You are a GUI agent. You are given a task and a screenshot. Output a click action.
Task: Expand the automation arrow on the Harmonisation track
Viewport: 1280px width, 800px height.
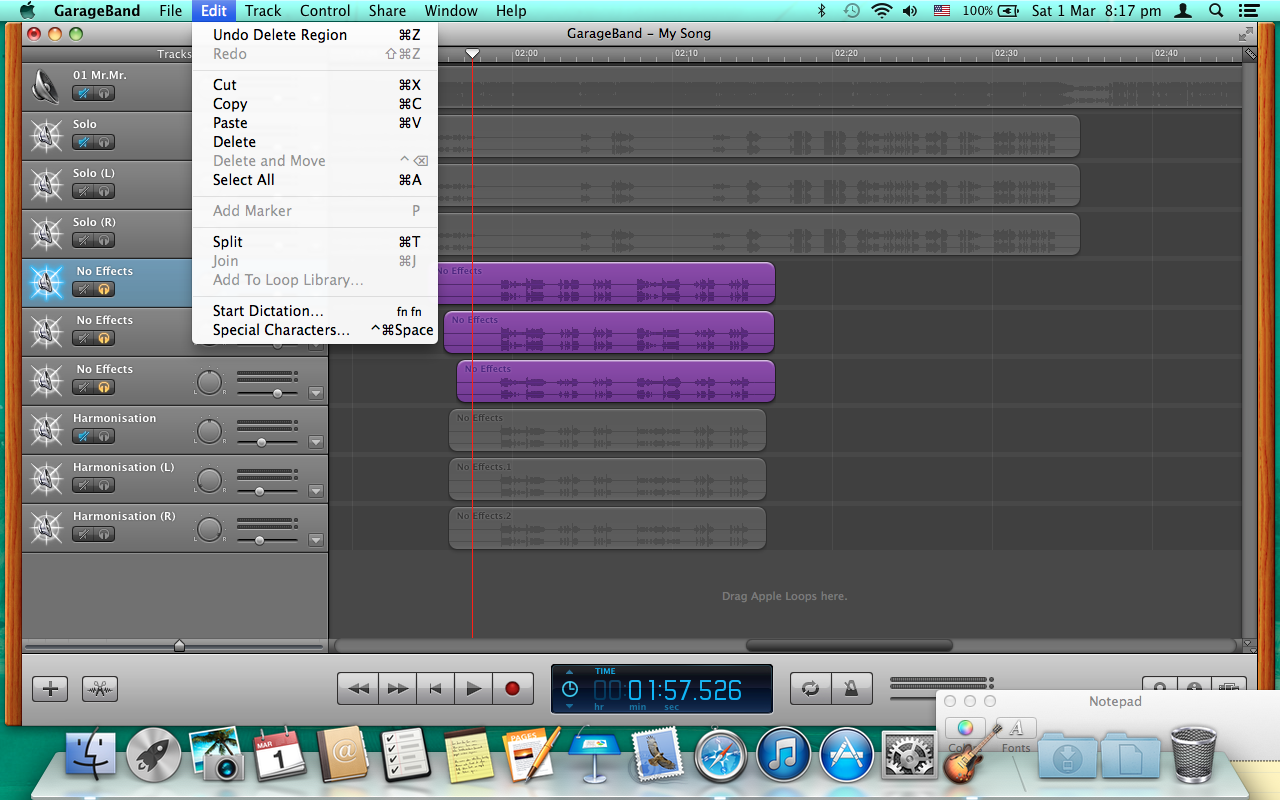click(x=316, y=442)
